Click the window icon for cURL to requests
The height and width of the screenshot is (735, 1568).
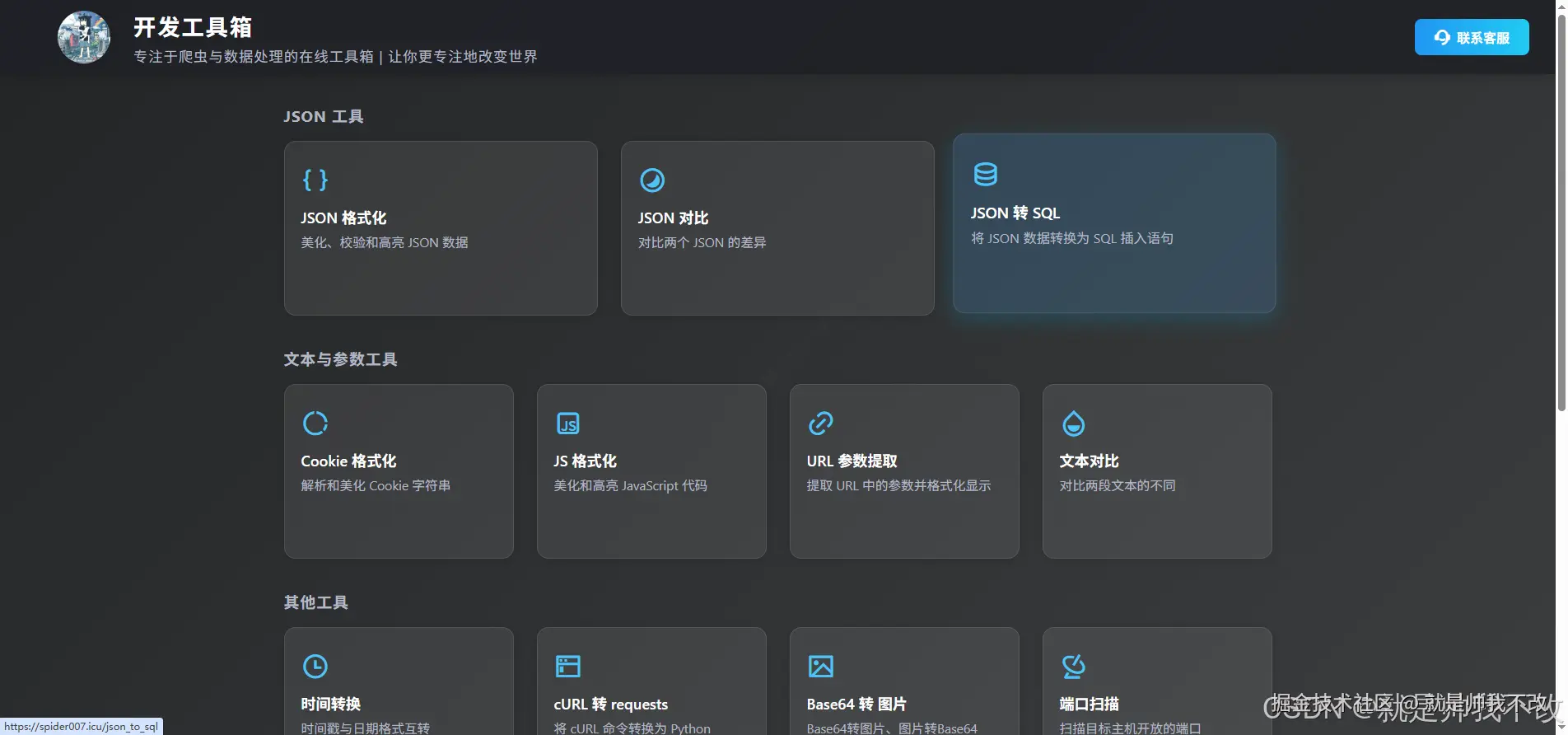[x=568, y=666]
